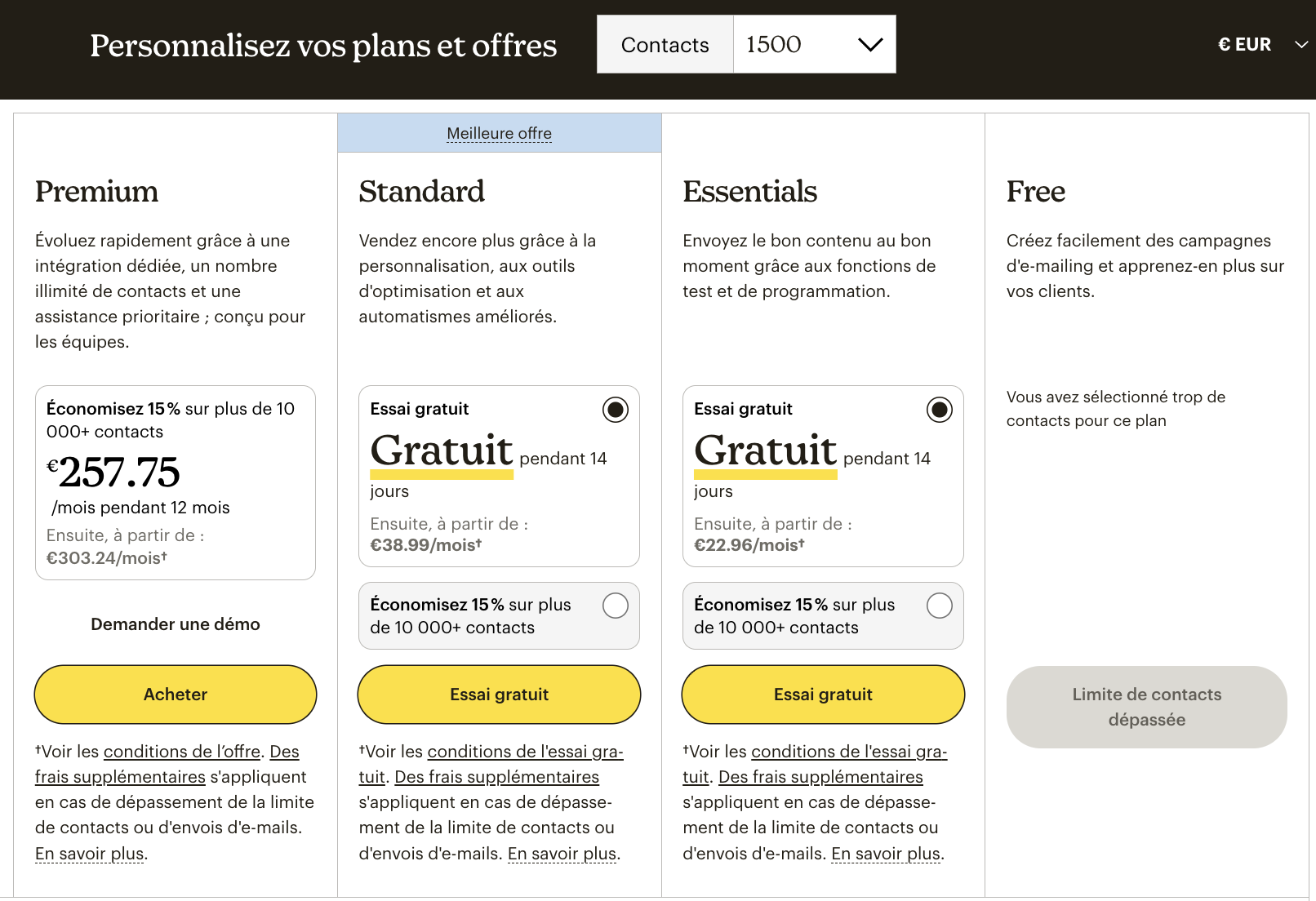The width and height of the screenshot is (1316, 901).
Task: Open conditions de l'offre under Premium
Action: (x=181, y=752)
